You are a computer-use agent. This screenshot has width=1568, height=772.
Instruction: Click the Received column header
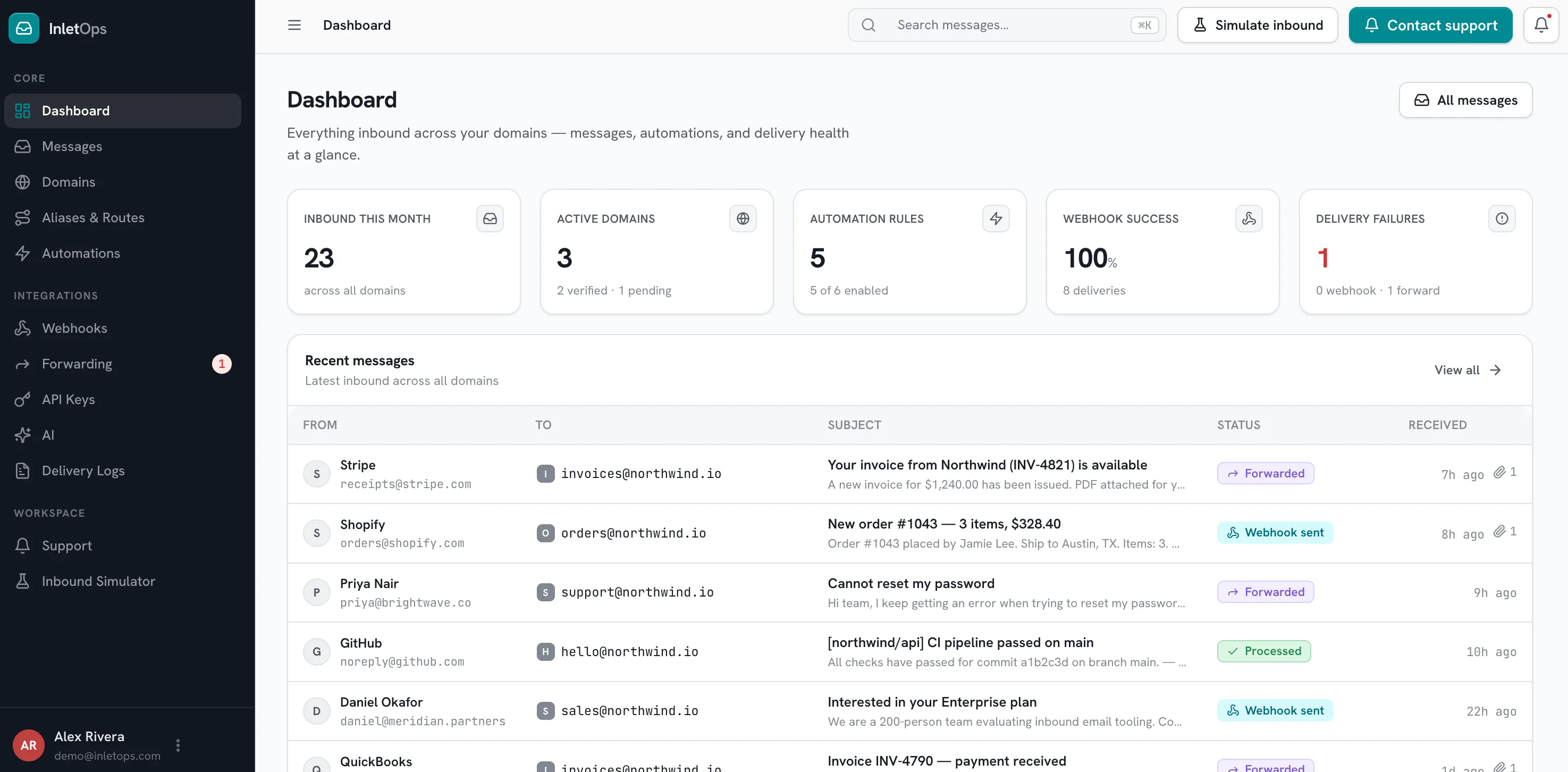coord(1437,425)
